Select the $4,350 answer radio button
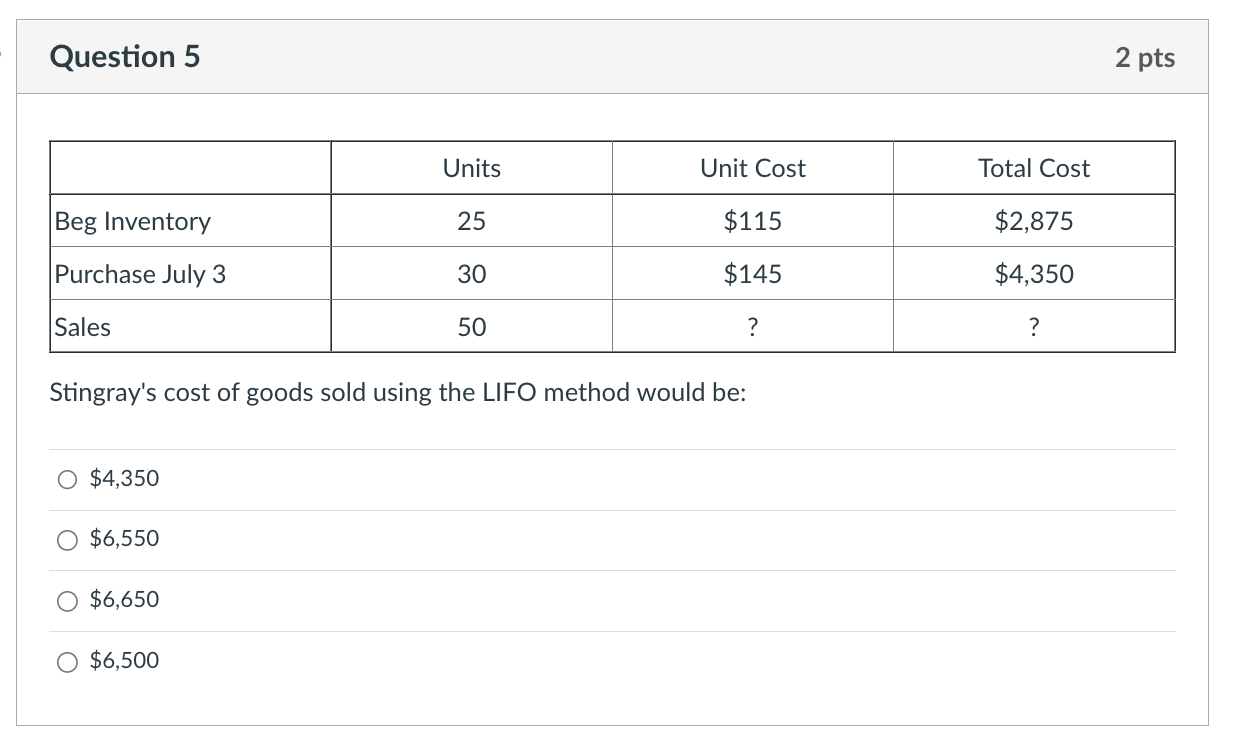 click(67, 480)
